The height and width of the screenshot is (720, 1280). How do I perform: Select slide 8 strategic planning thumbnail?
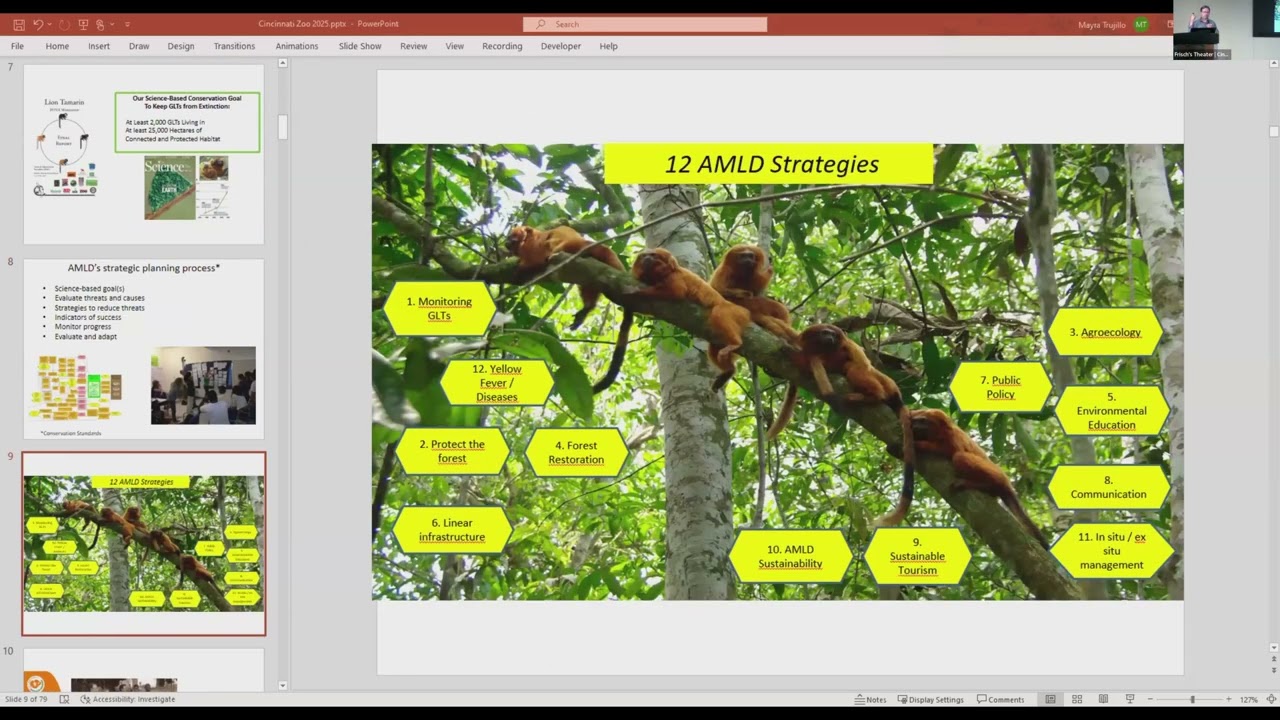point(144,349)
